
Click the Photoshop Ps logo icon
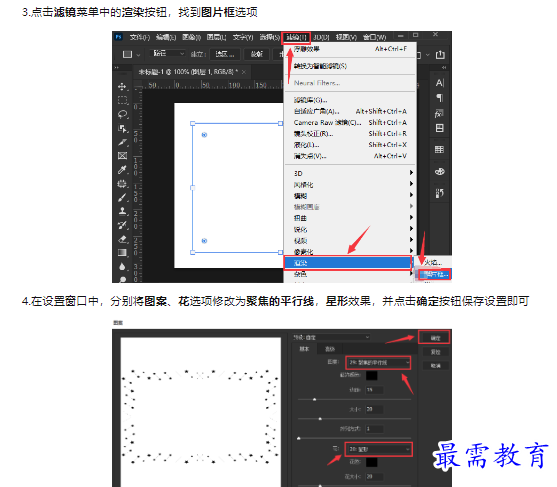tap(119, 37)
